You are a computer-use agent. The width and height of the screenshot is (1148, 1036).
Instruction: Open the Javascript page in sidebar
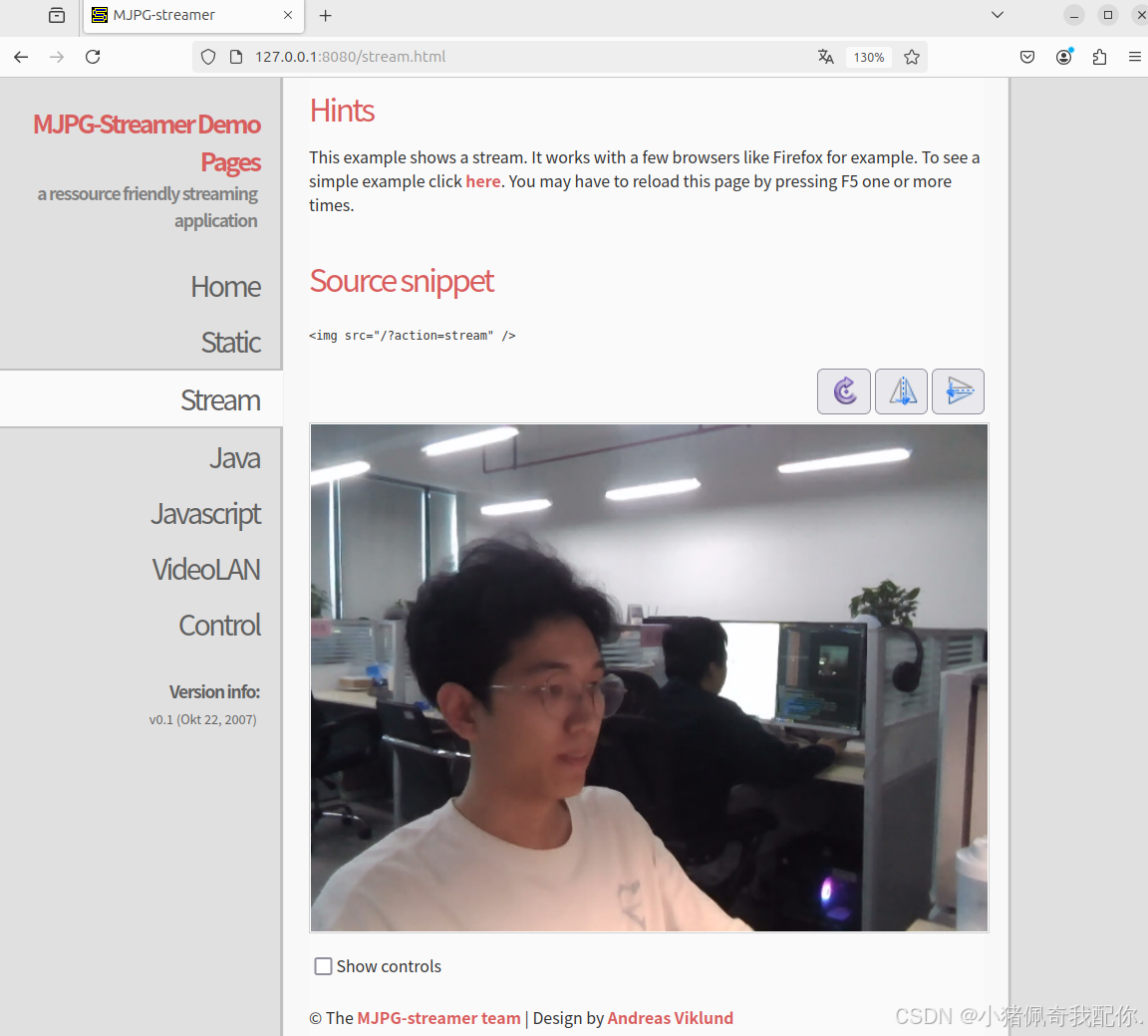click(x=205, y=514)
